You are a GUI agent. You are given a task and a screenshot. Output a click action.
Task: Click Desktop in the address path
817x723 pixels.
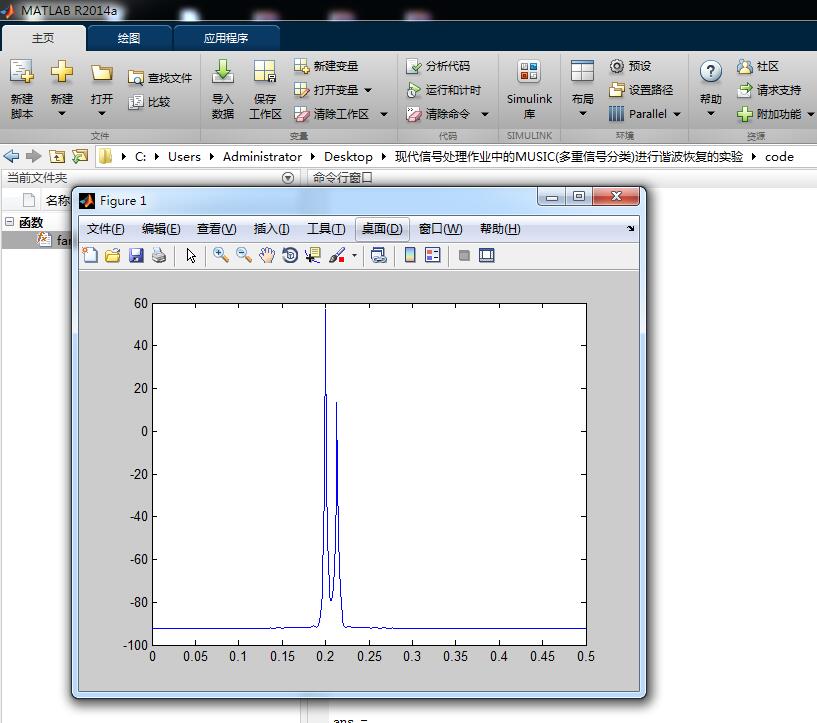click(348, 156)
